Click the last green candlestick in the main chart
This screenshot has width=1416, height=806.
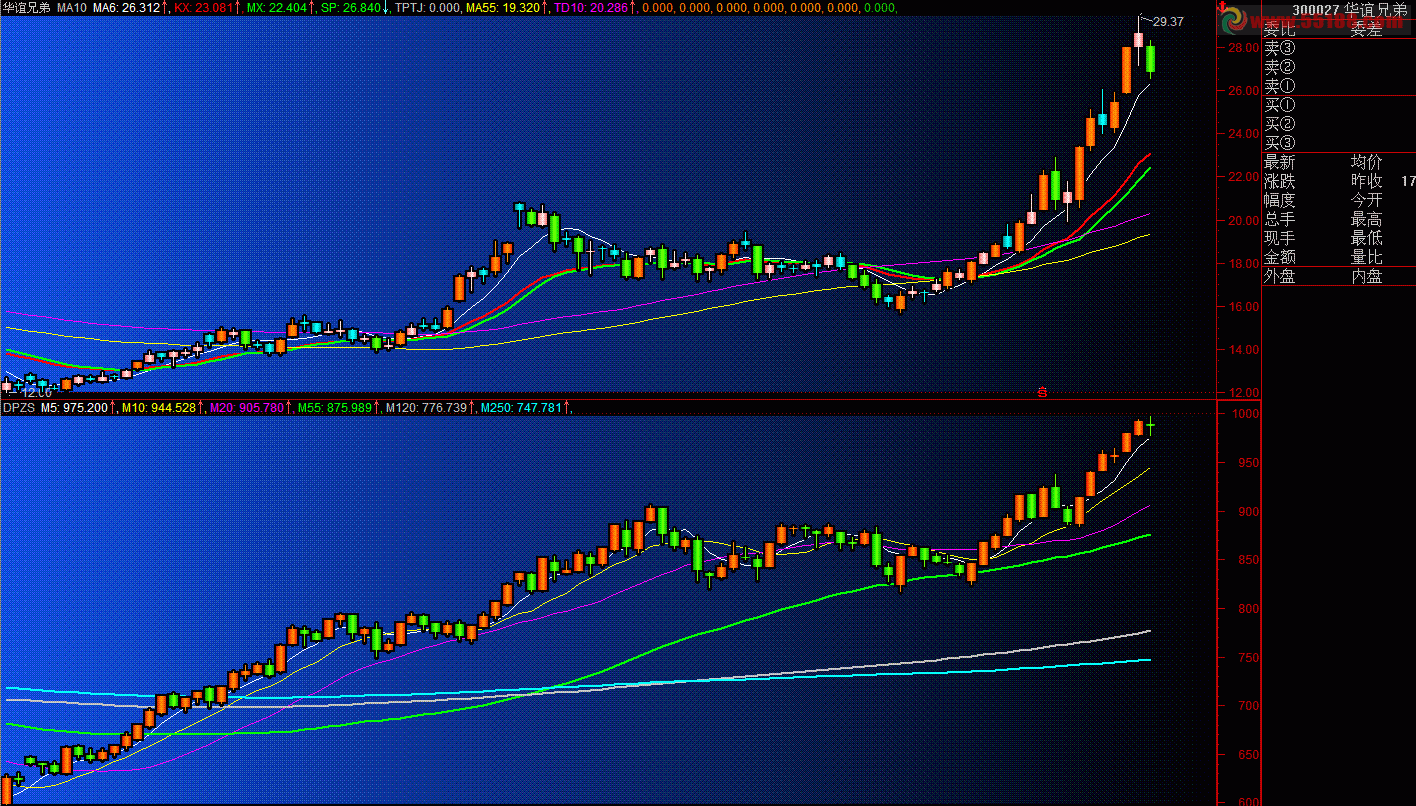1150,58
